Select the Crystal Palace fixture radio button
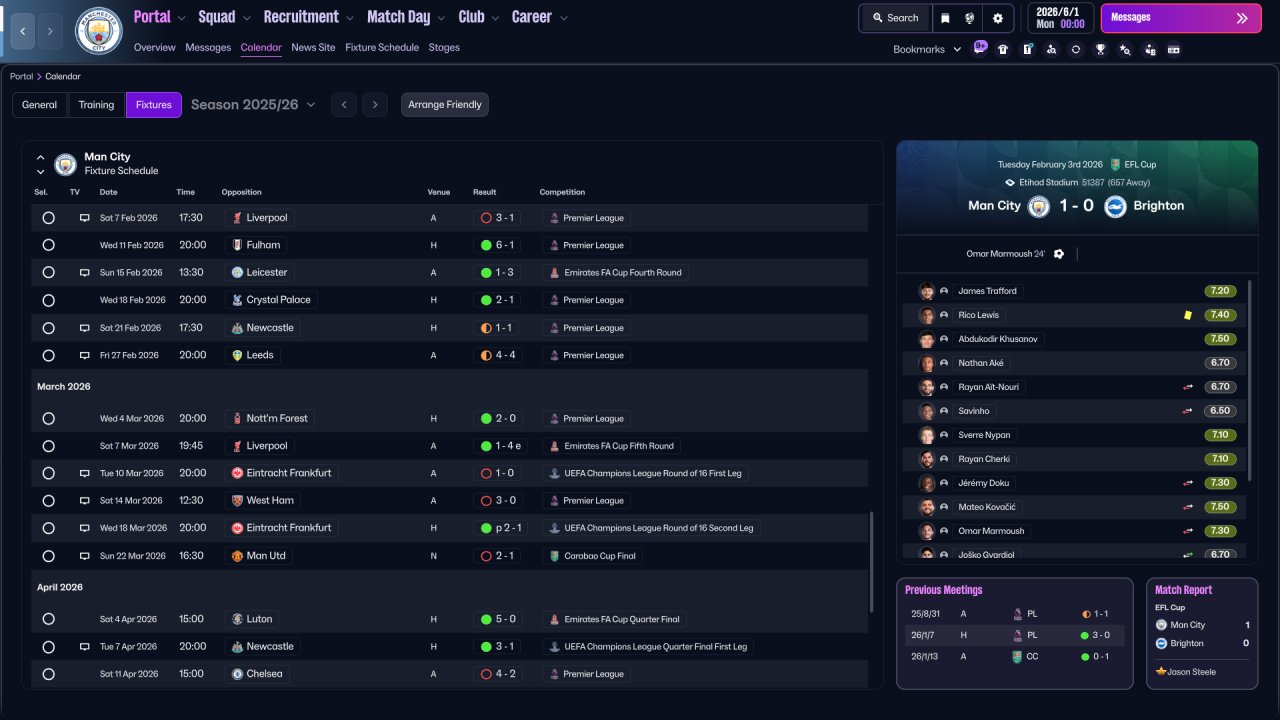 coord(48,300)
